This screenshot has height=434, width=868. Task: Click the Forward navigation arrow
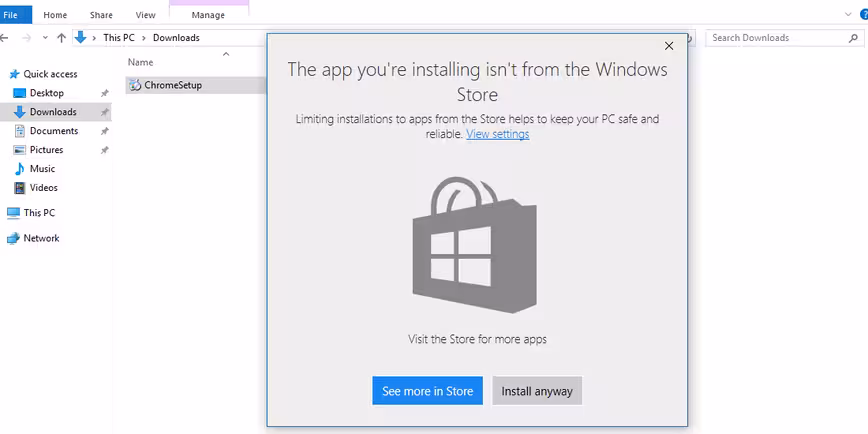tap(26, 38)
